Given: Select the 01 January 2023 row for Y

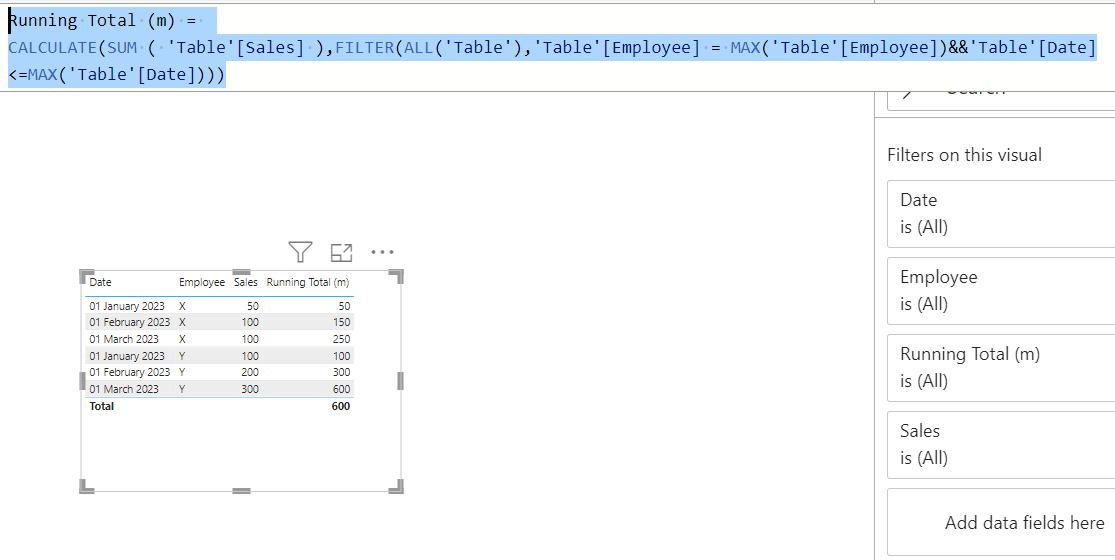Looking at the screenshot, I should click(x=219, y=355).
